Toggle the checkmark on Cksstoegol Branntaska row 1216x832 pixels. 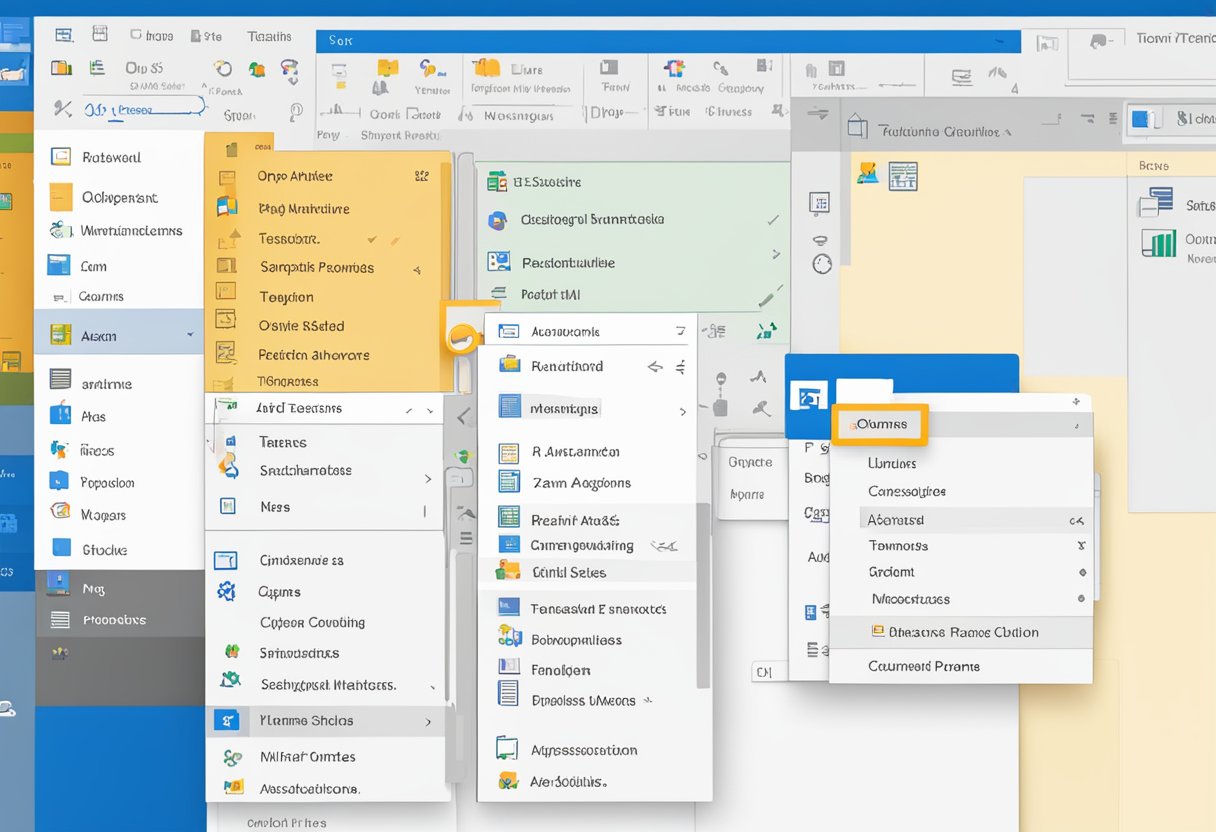[772, 220]
